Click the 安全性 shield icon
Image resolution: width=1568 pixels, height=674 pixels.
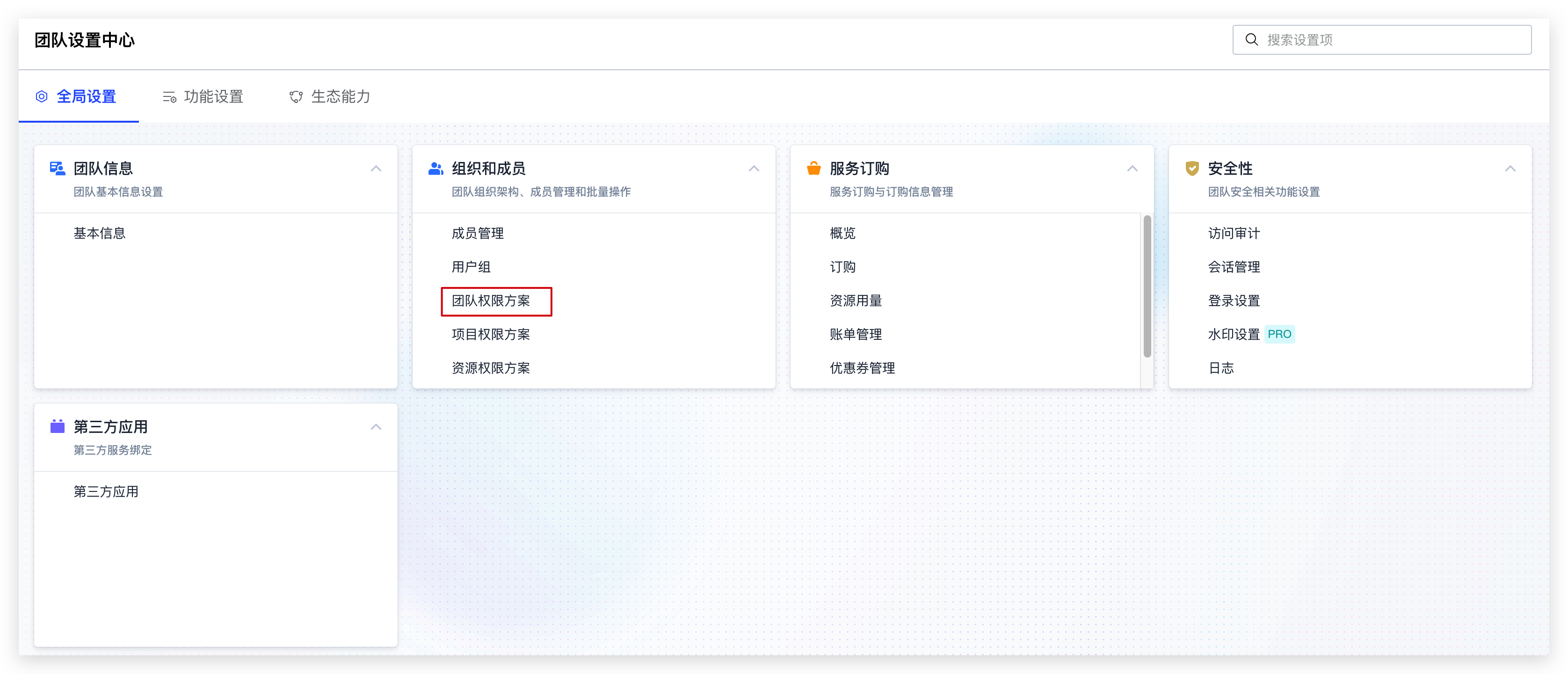click(1192, 168)
